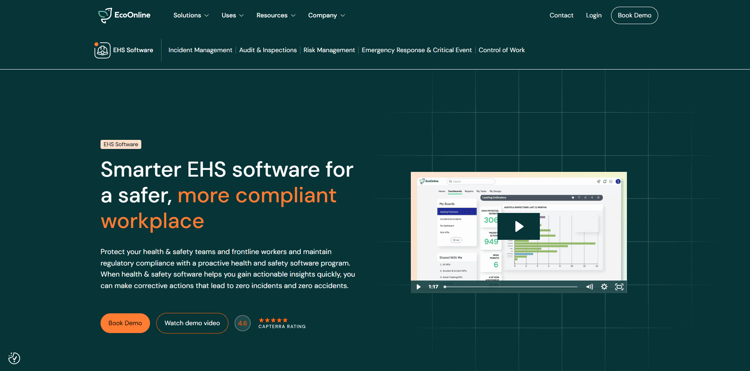Click the video time 1:17
Screen dimensions: 750x371
coord(433,287)
